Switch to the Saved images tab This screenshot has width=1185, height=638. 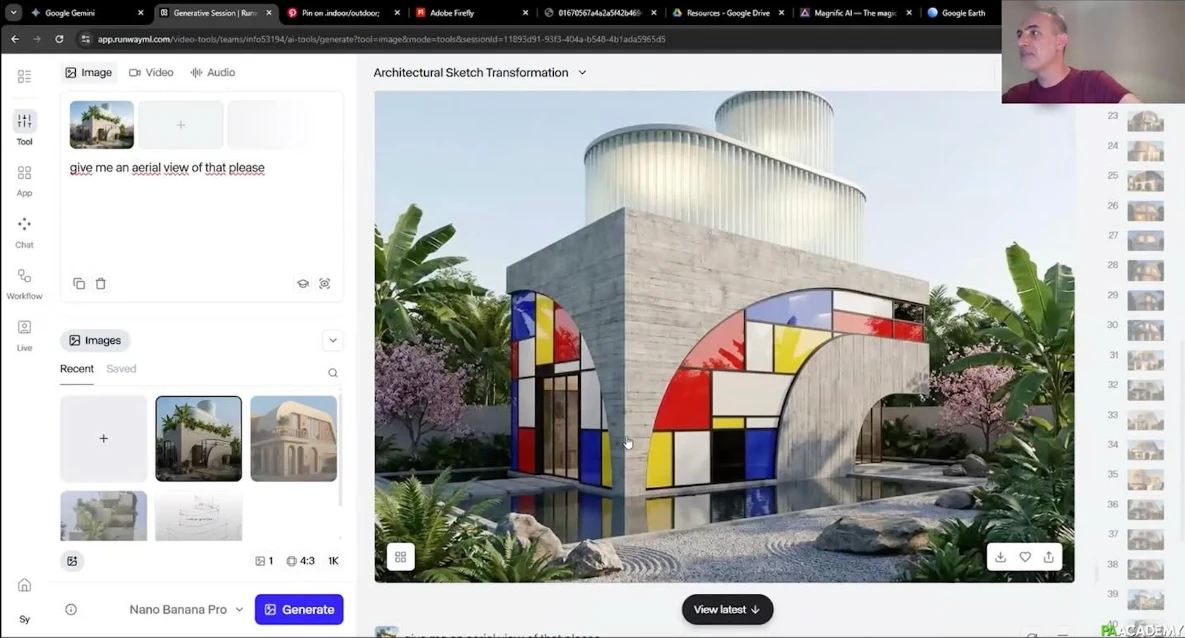click(121, 369)
